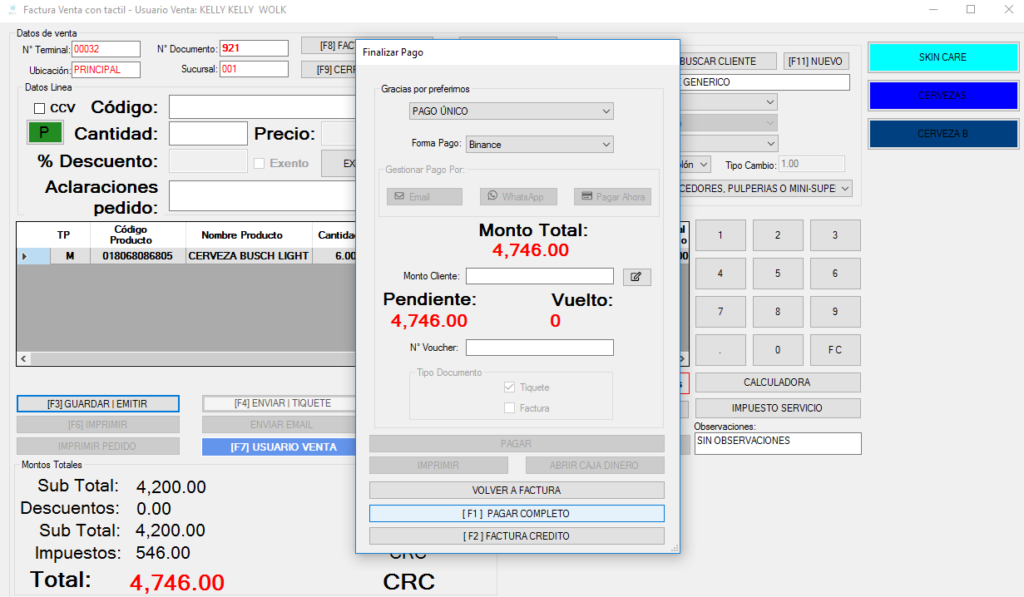Expand the Forma Pago Binance dropdown
The image size is (1024, 597).
539,145
